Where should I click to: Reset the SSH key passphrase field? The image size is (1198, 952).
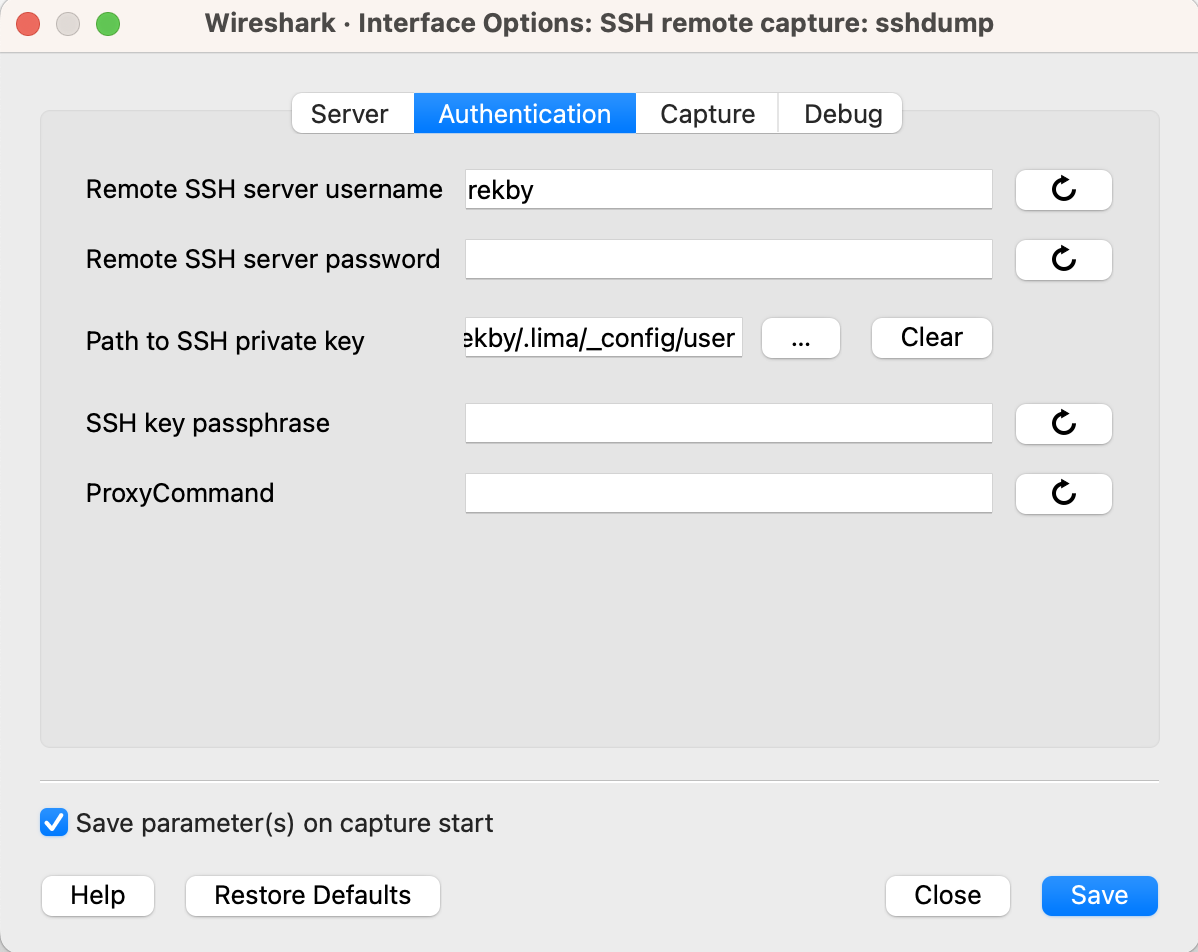tap(1063, 423)
